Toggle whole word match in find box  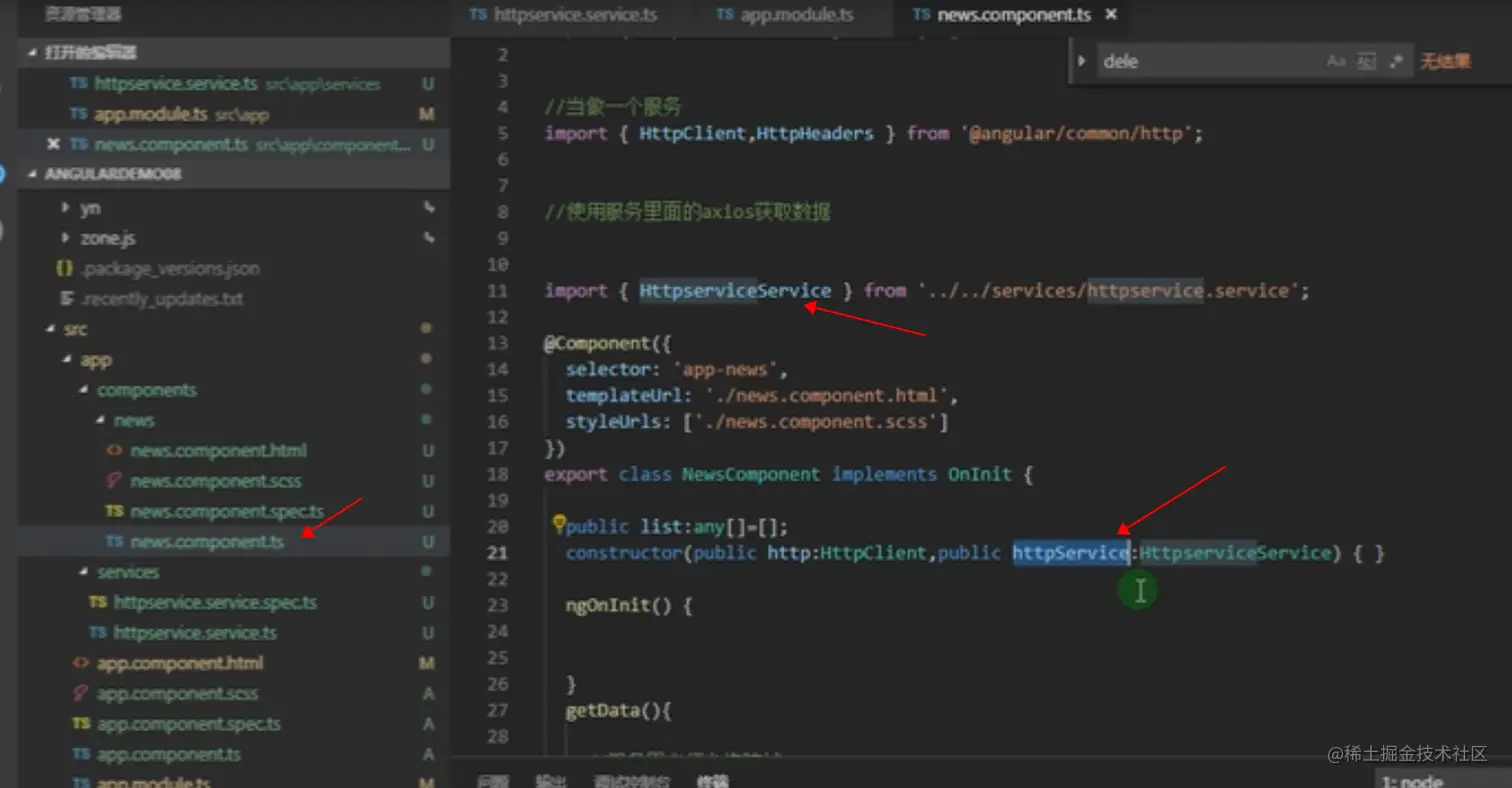click(1366, 61)
